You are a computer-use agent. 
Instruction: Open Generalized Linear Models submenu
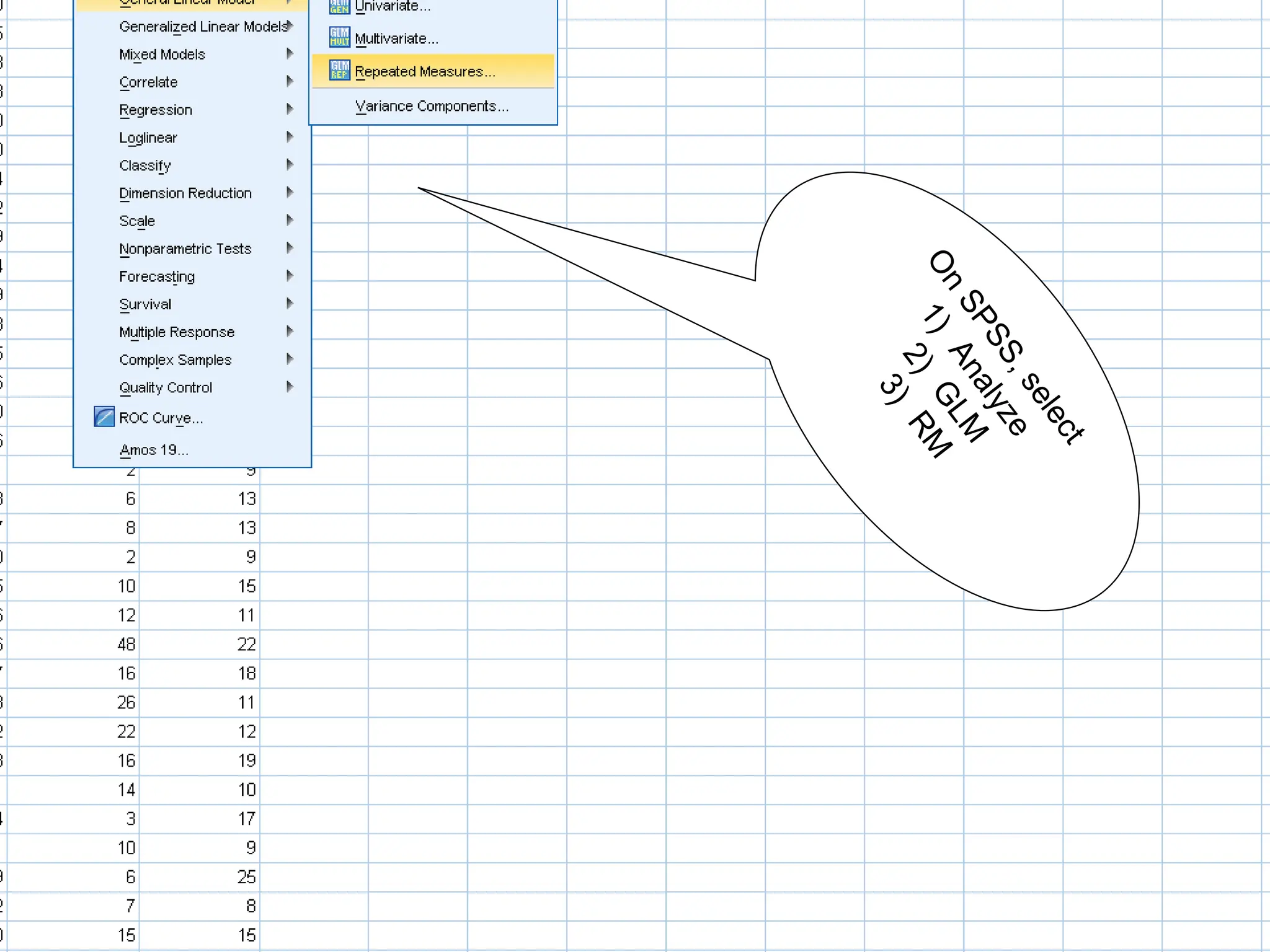point(203,27)
